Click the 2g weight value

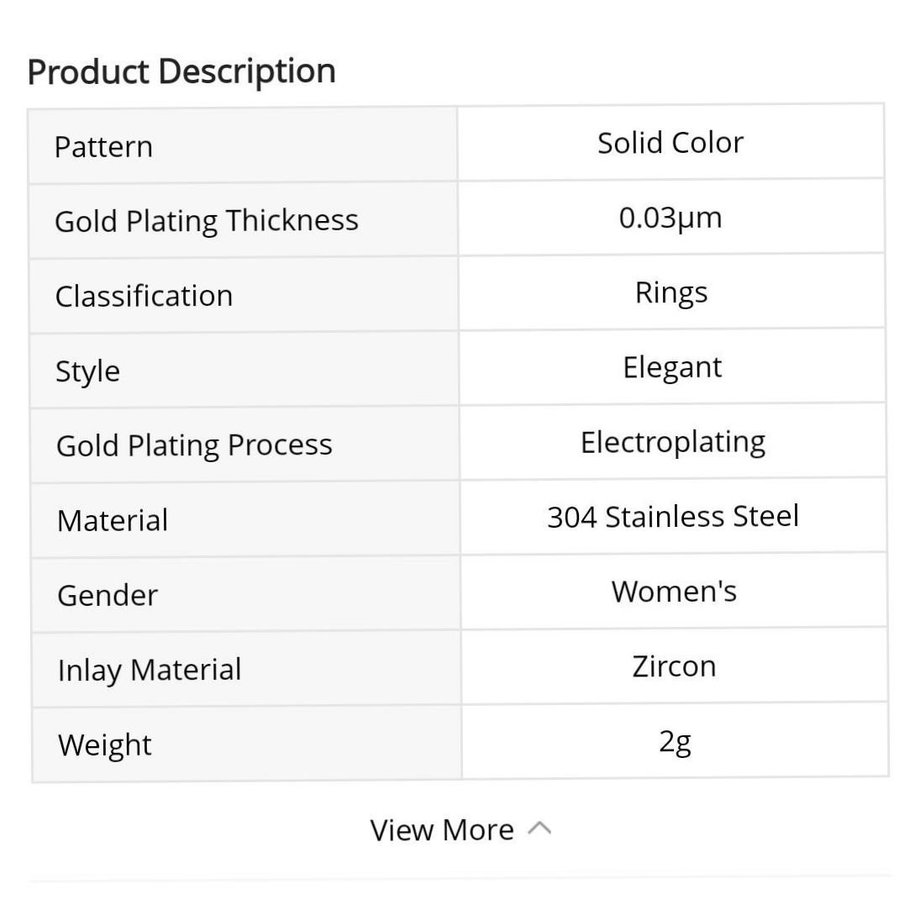(675, 742)
